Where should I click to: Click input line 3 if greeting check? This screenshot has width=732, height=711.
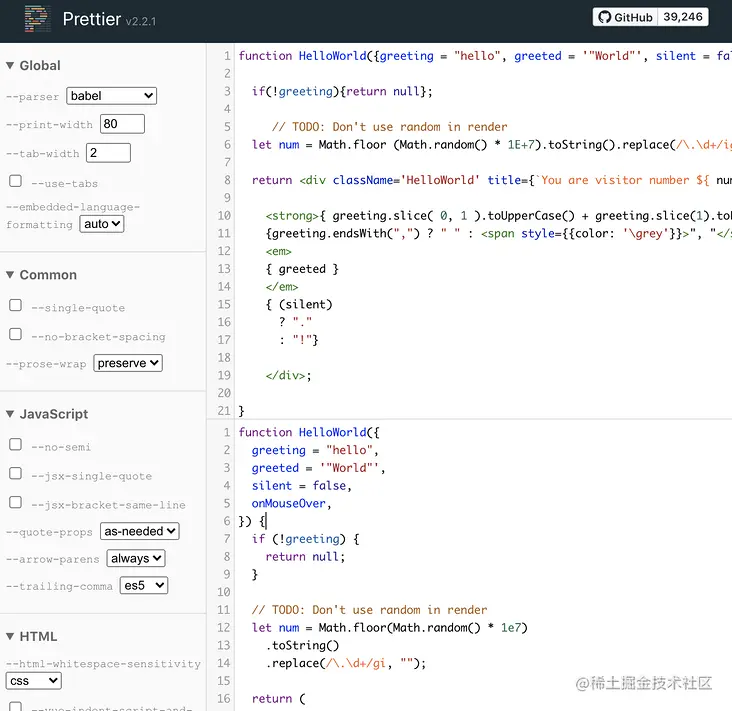(342, 92)
